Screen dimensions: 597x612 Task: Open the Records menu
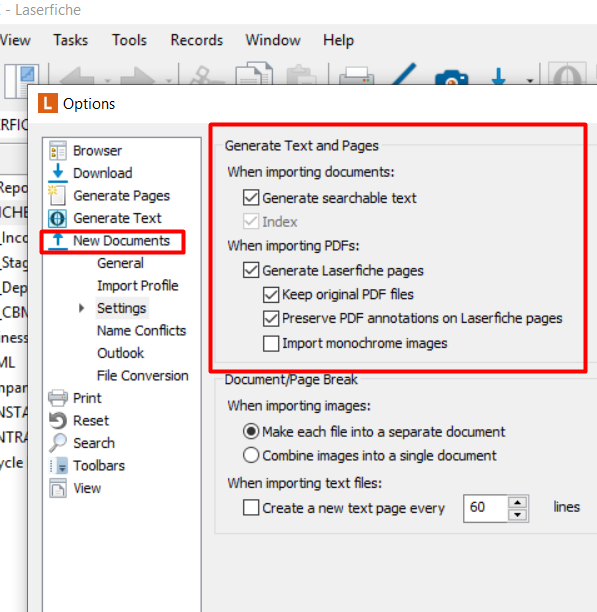[x=197, y=40]
